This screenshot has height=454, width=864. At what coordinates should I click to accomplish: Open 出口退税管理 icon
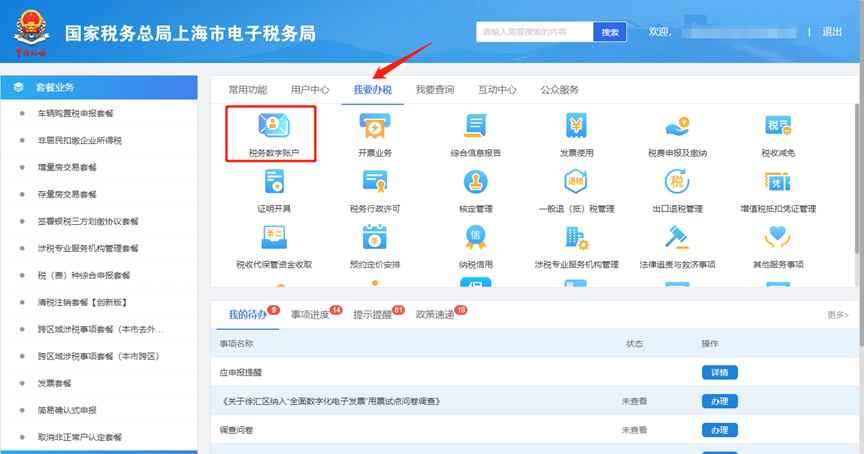pyautogui.click(x=677, y=182)
